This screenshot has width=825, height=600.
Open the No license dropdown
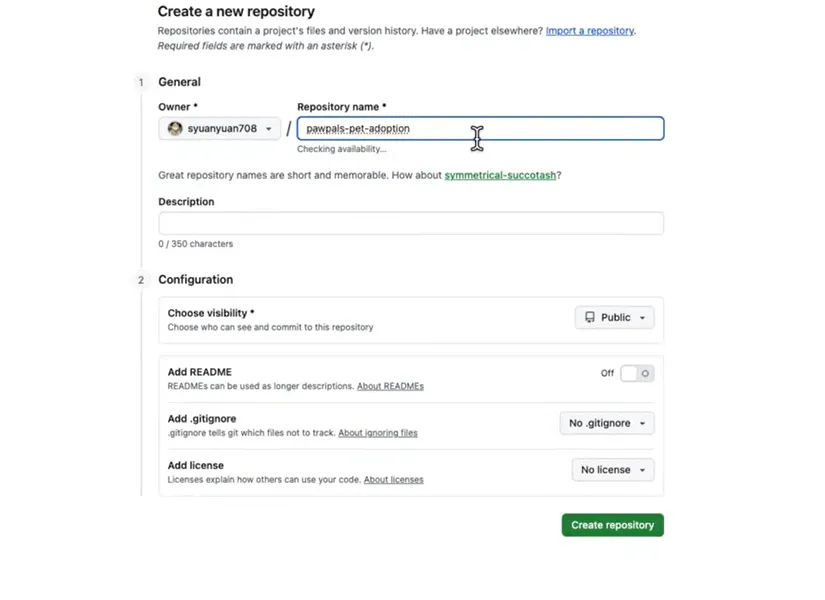612,470
